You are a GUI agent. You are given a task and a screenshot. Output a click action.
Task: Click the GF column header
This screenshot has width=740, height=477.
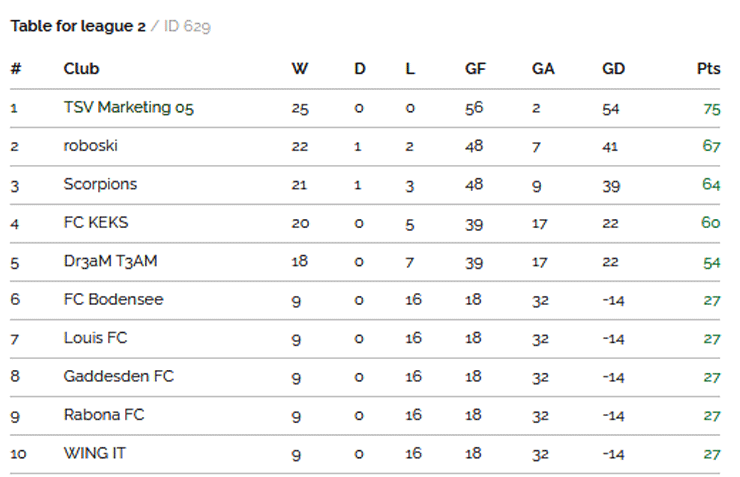pyautogui.click(x=475, y=69)
